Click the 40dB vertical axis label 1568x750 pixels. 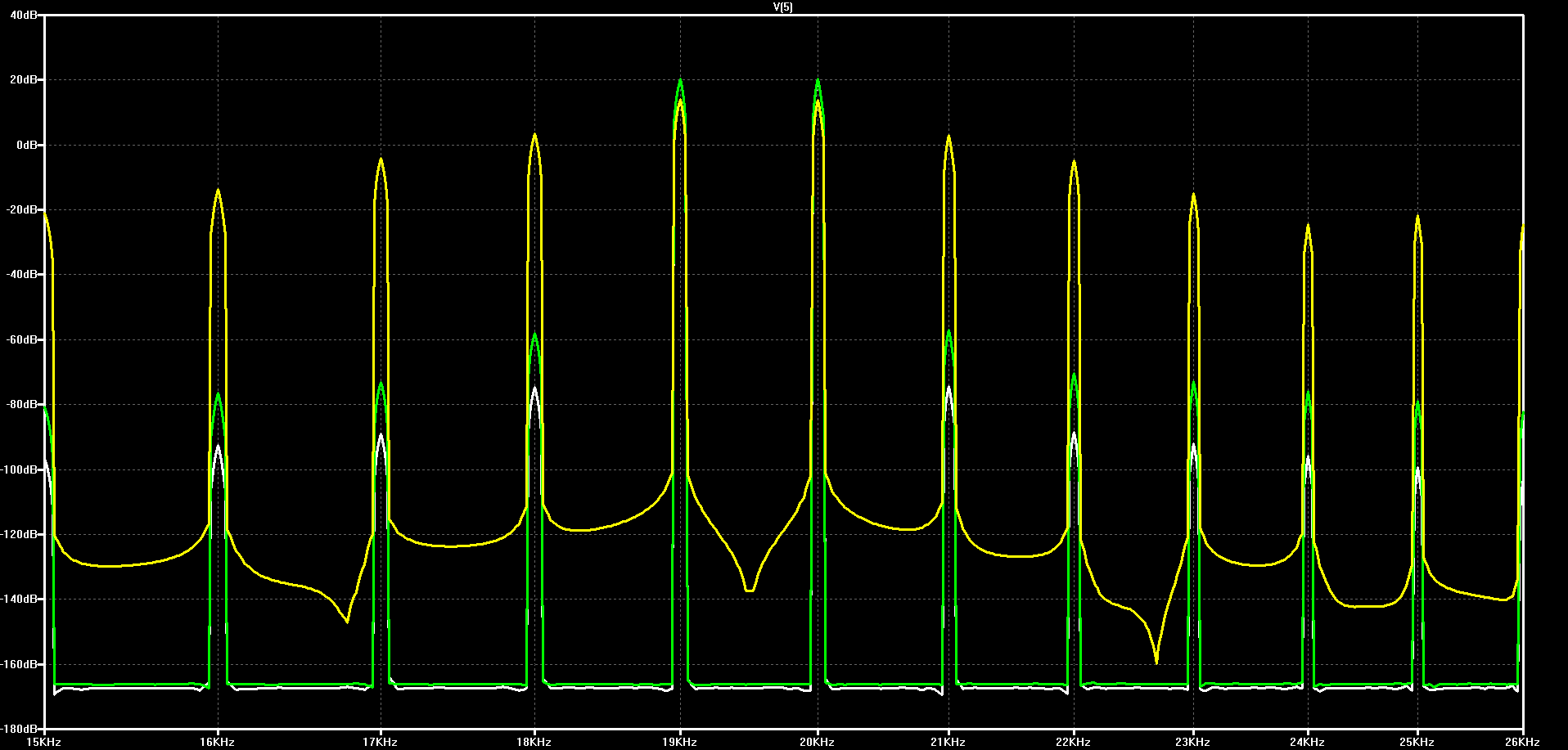coord(24,16)
